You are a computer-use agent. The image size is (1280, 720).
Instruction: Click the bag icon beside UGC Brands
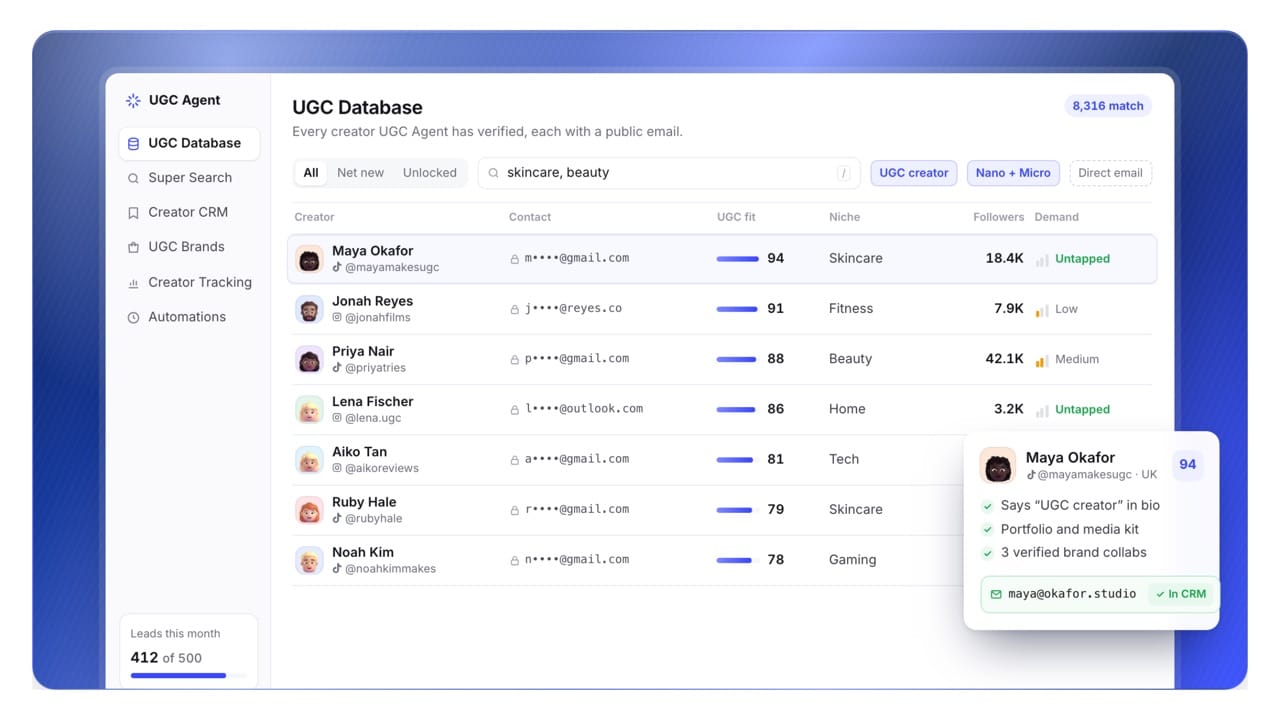[133, 247]
